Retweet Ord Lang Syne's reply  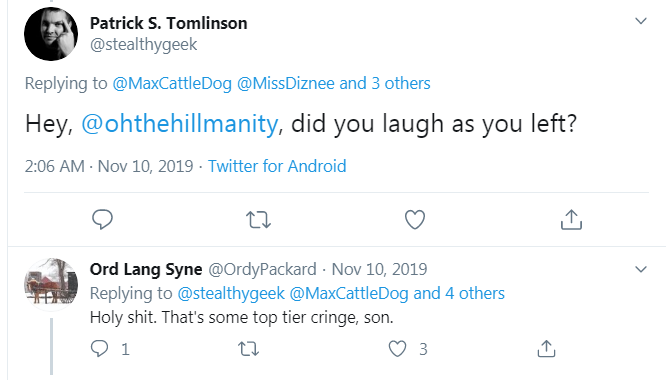tap(248, 349)
